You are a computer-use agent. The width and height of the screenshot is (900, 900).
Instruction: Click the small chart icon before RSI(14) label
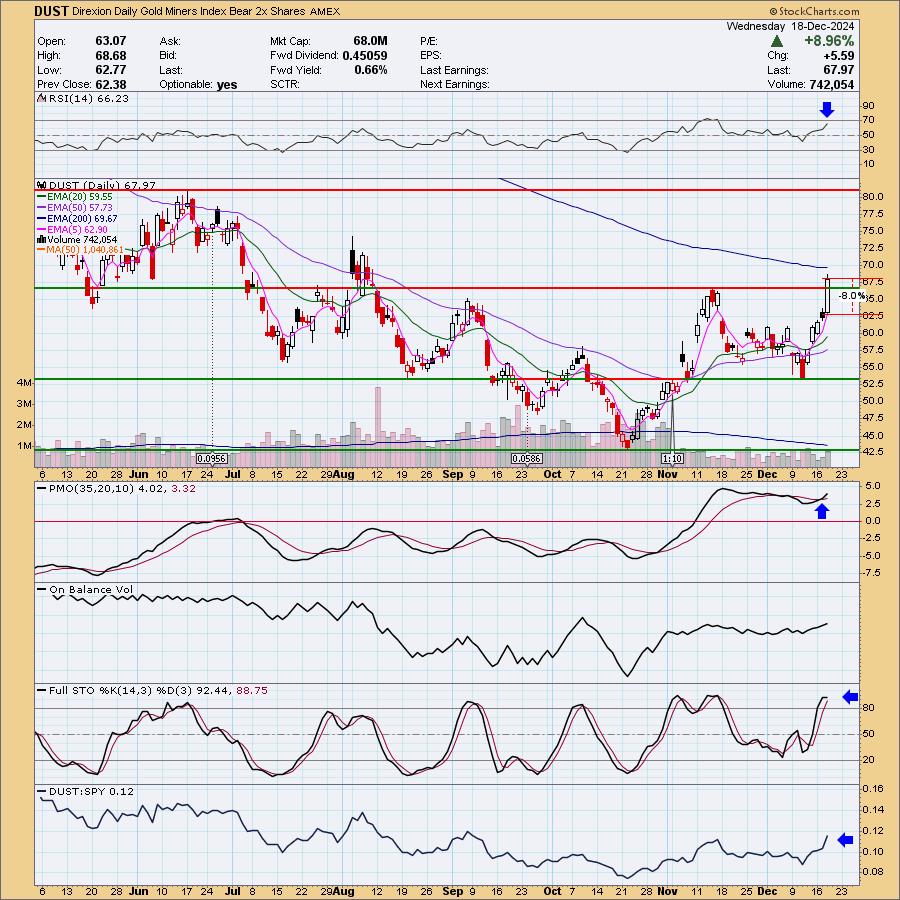pos(41,99)
